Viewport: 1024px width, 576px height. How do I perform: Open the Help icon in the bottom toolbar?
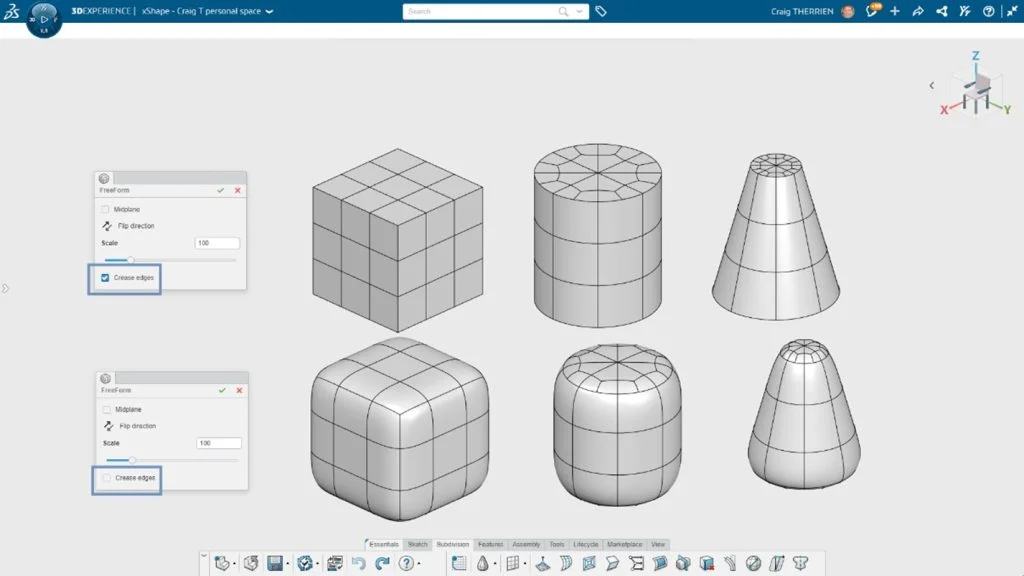click(405, 563)
